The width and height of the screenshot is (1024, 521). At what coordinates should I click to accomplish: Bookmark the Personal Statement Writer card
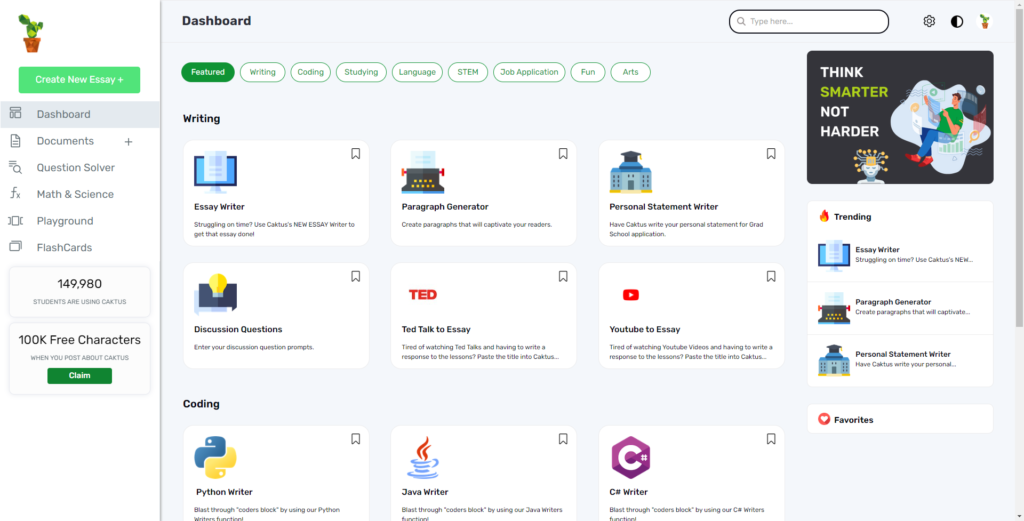click(771, 154)
